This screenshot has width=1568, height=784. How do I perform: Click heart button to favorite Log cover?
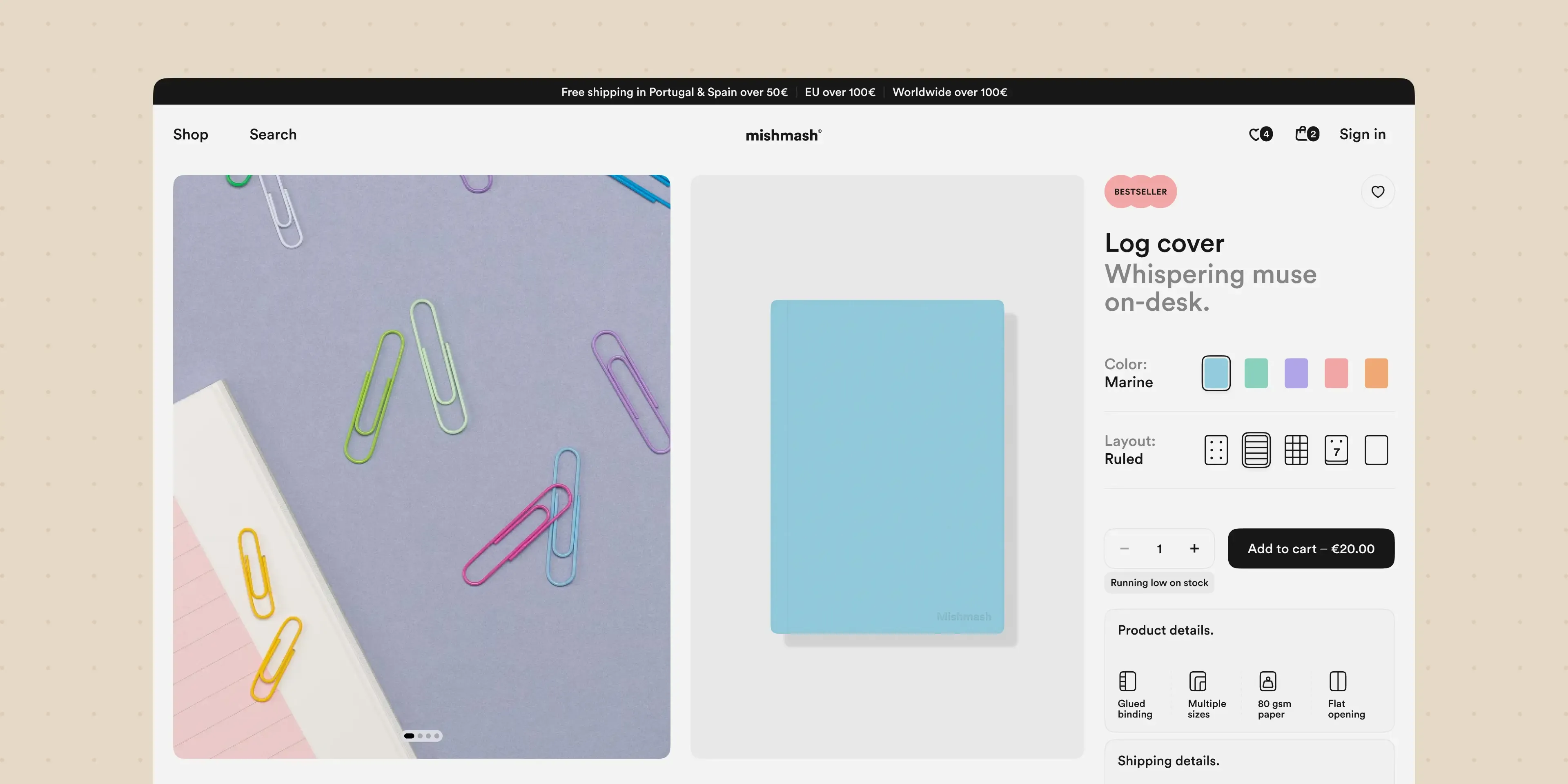point(1377,192)
